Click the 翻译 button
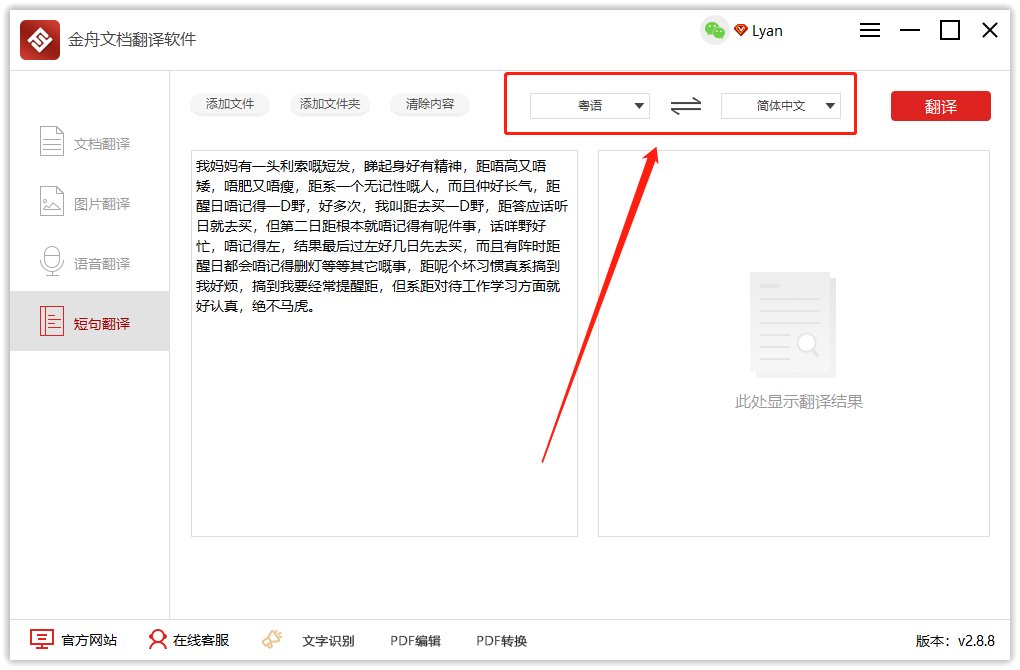The width and height of the screenshot is (1020, 670). [940, 105]
